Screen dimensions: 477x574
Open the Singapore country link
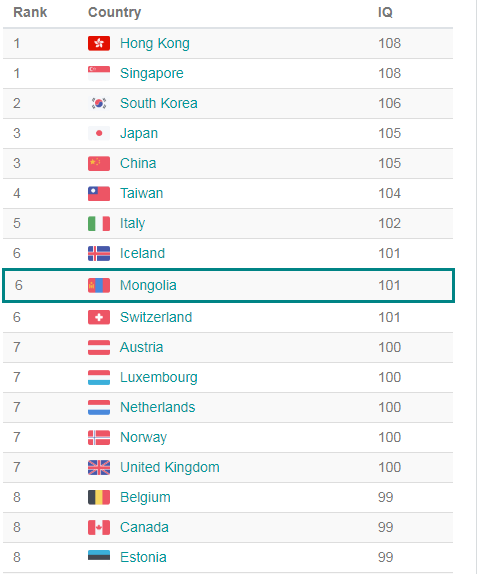(152, 74)
